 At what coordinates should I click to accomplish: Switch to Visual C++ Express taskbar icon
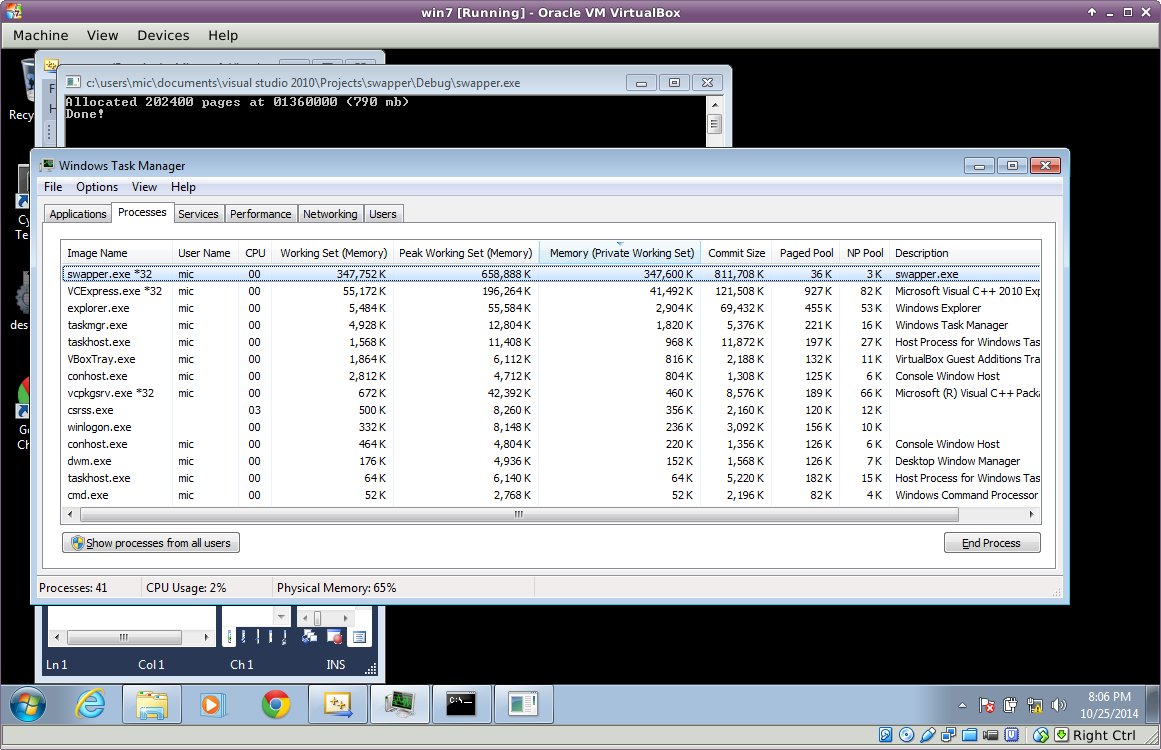click(338, 704)
